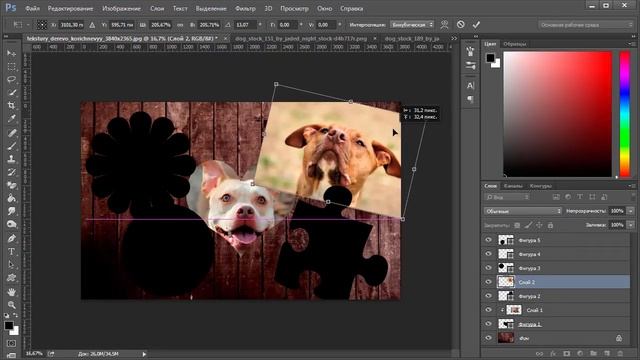Select the Path Selection tool

coord(11,264)
